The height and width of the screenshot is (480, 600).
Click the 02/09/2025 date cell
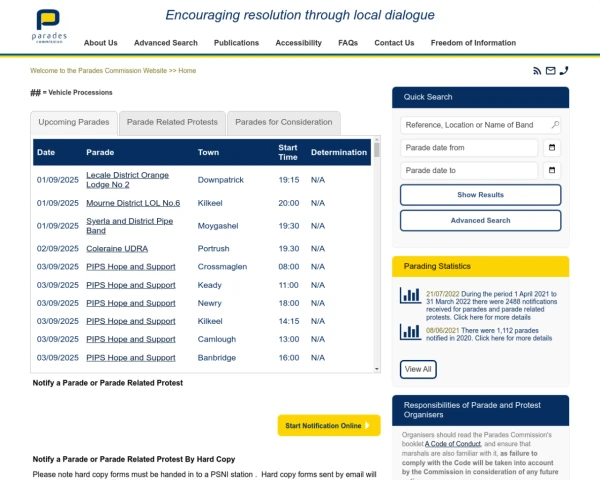[x=57, y=249]
